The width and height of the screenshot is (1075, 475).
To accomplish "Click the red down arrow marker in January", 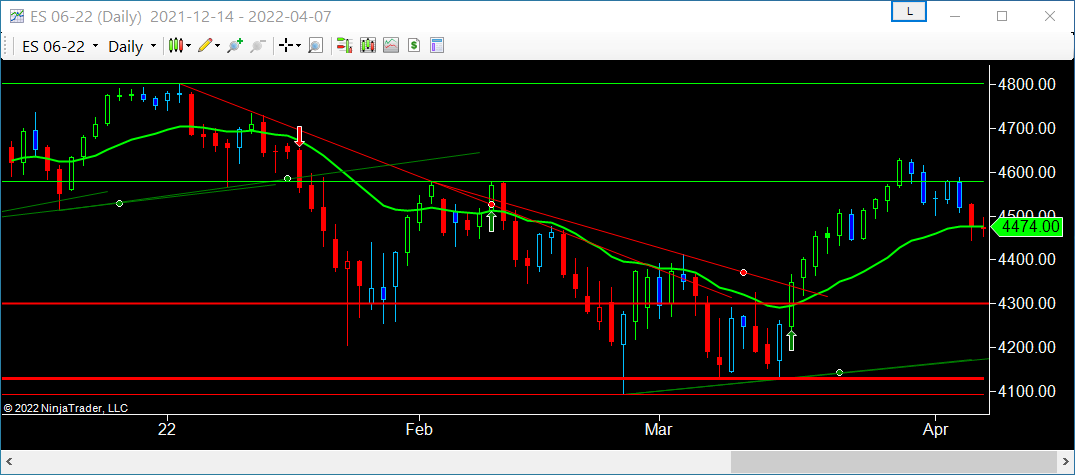I will point(299,136).
